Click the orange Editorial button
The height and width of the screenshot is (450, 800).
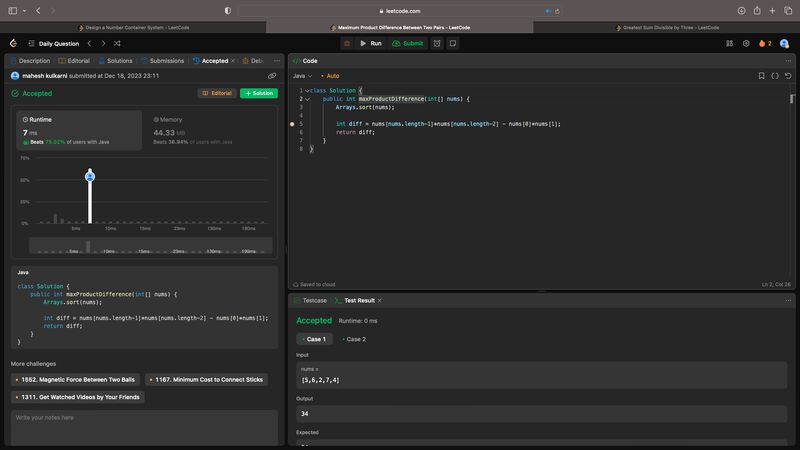click(217, 93)
